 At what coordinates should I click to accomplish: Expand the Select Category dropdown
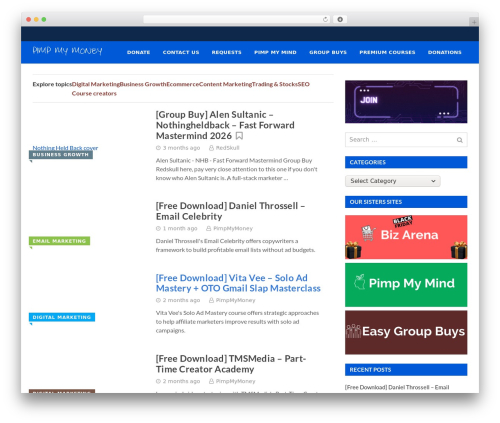(x=393, y=181)
